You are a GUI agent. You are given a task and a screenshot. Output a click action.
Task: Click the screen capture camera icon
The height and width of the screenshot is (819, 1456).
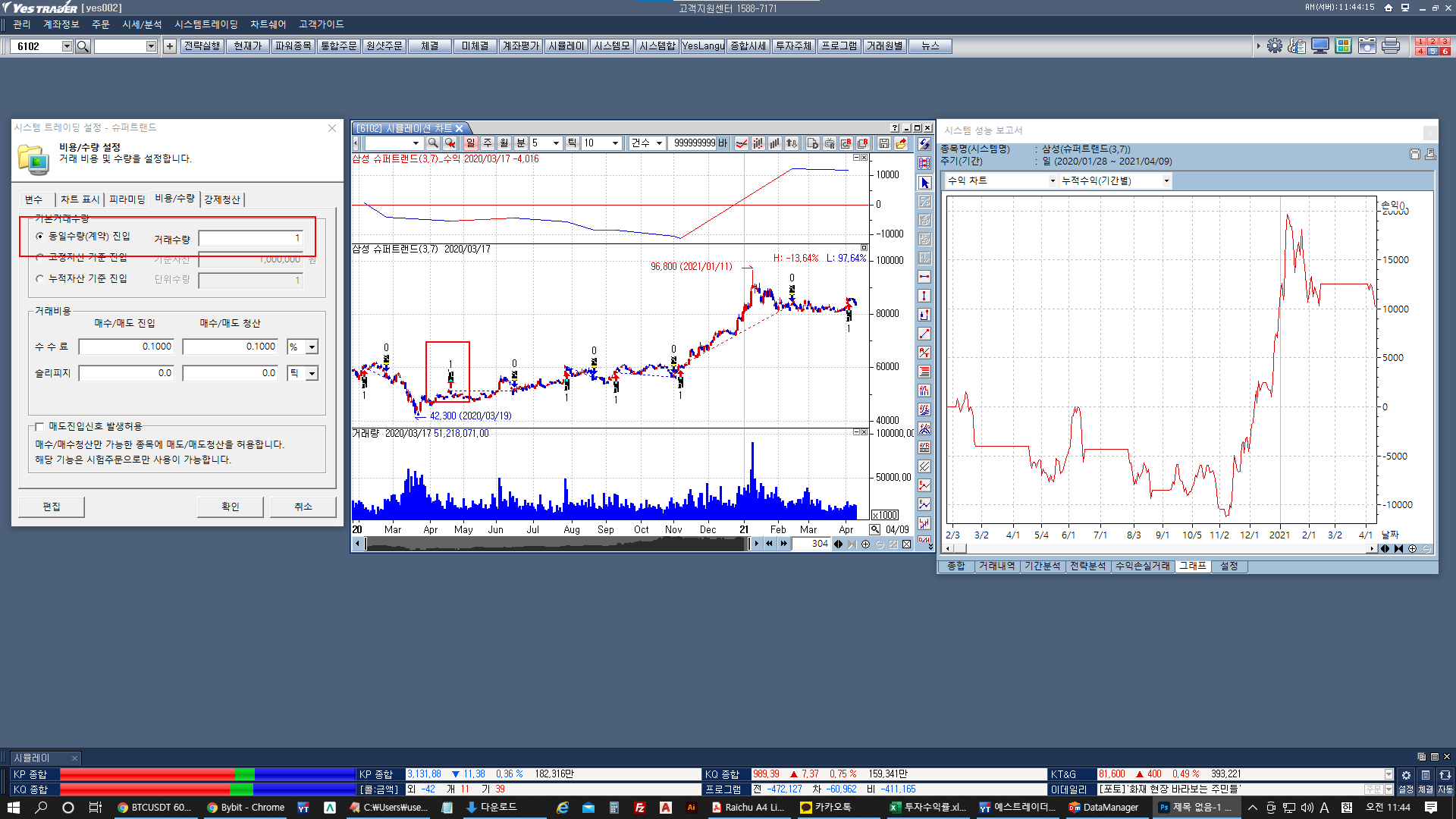pos(1367,46)
